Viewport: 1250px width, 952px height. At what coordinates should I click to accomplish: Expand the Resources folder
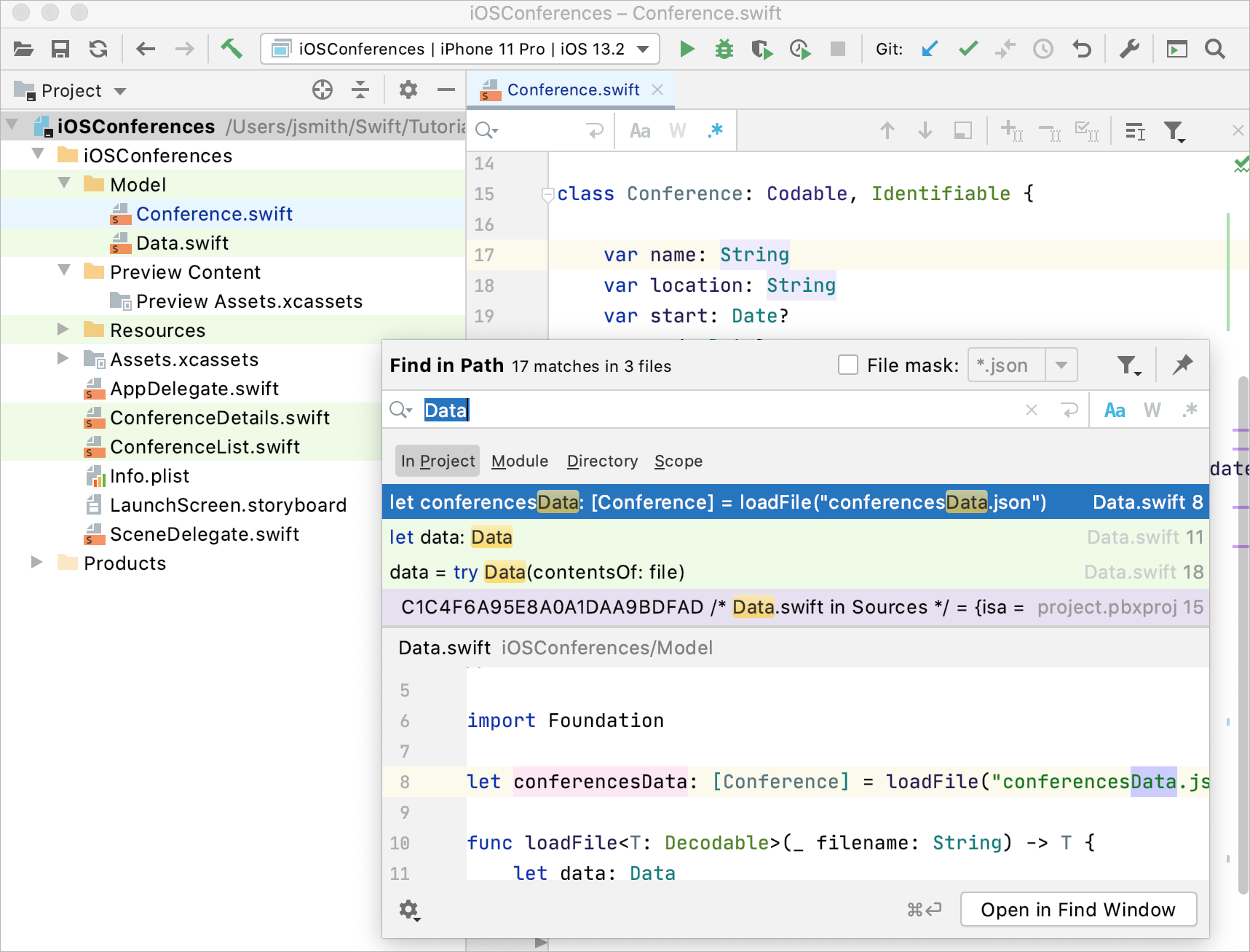(63, 329)
